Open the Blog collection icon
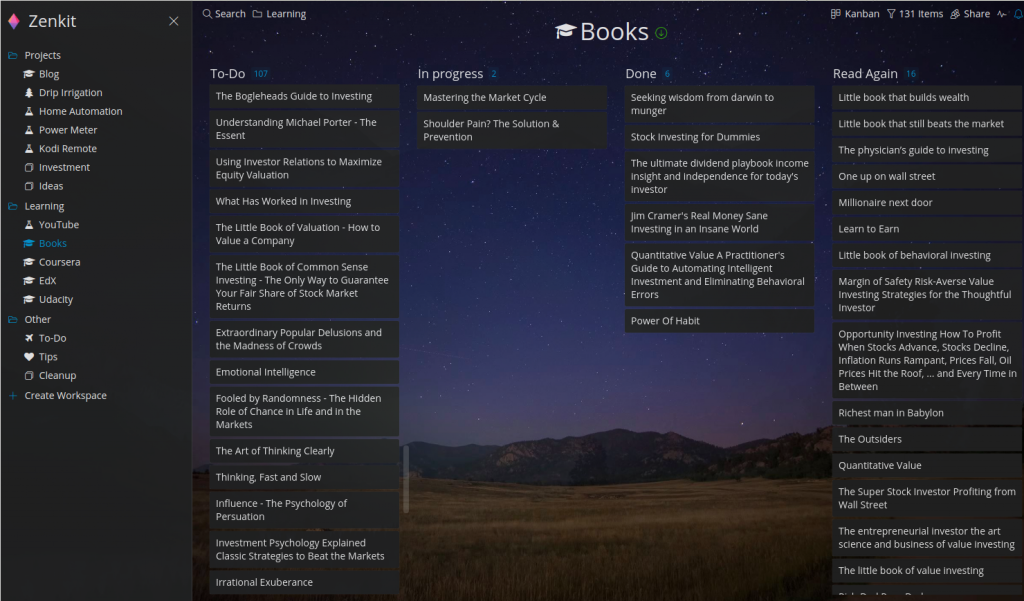1024x601 pixels. pos(29,74)
